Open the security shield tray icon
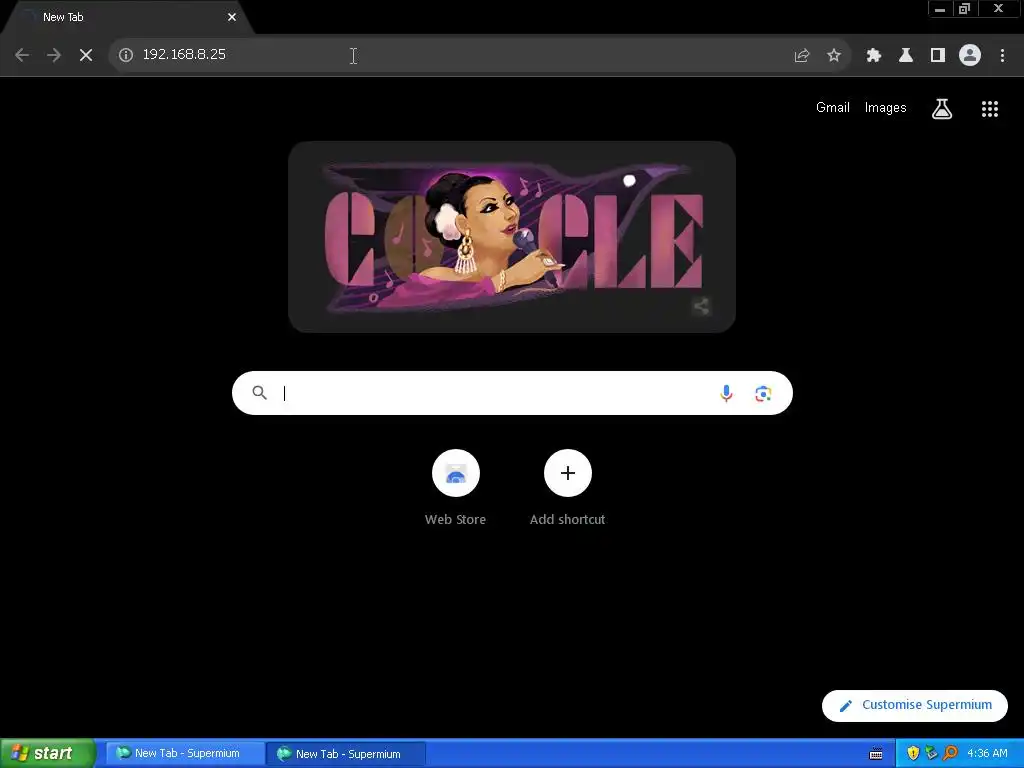 (913, 754)
